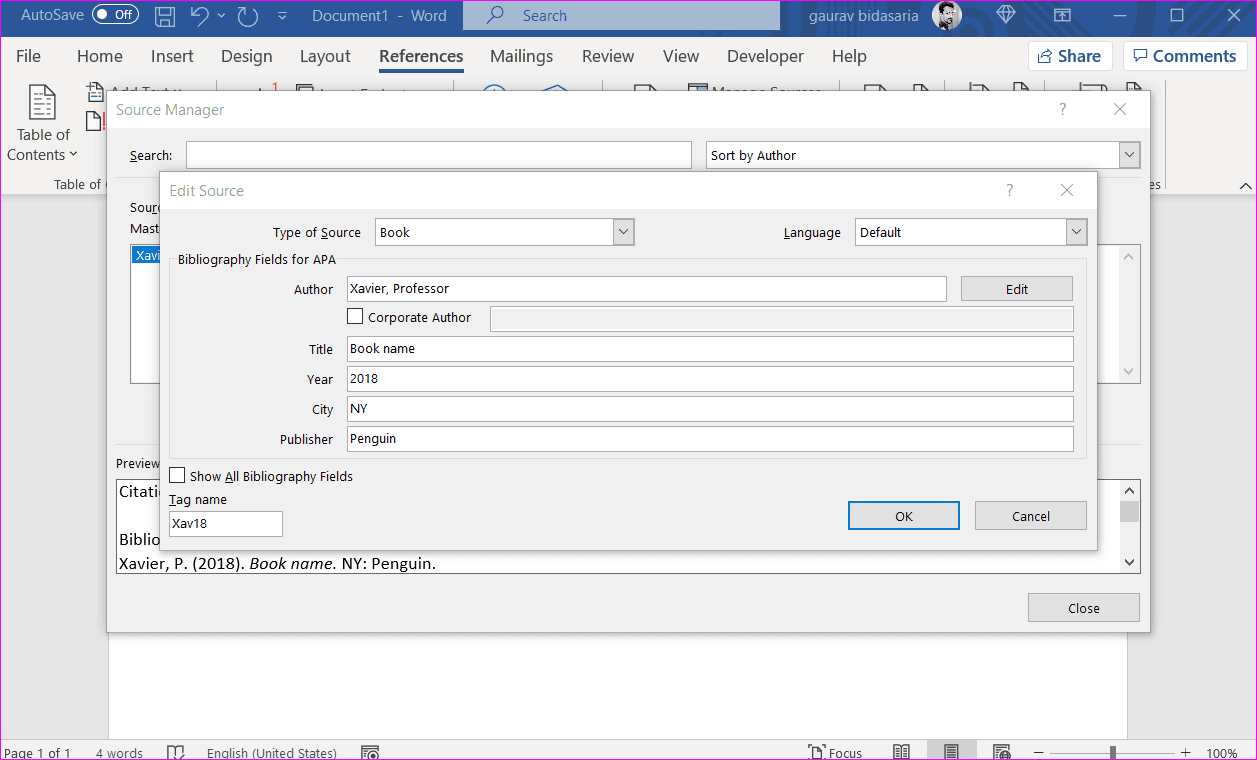Screen dimensions: 1257x760
Task: Click Edit Source help question mark
Action: coord(1009,190)
